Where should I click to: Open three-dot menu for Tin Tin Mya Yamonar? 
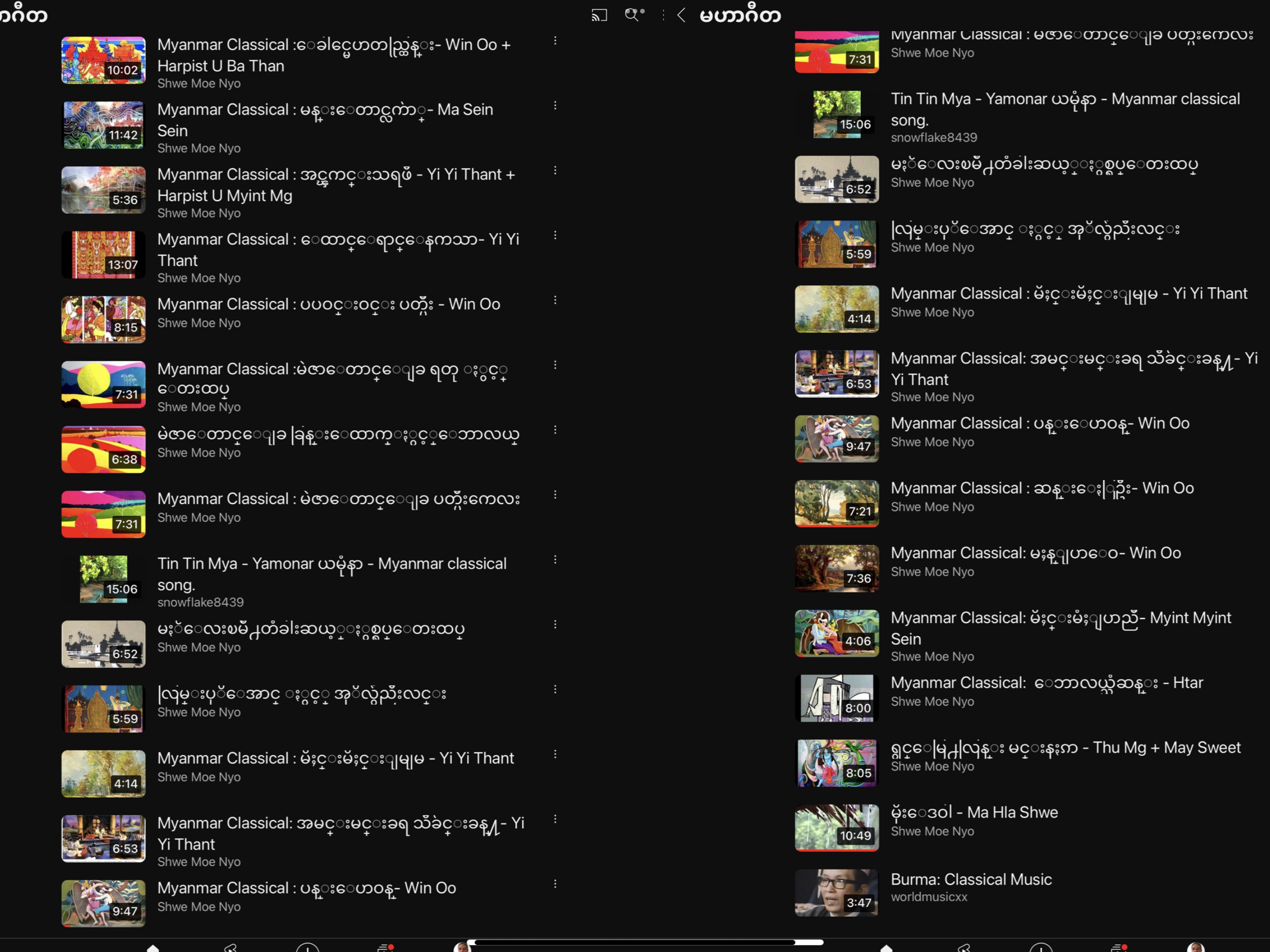(x=555, y=560)
